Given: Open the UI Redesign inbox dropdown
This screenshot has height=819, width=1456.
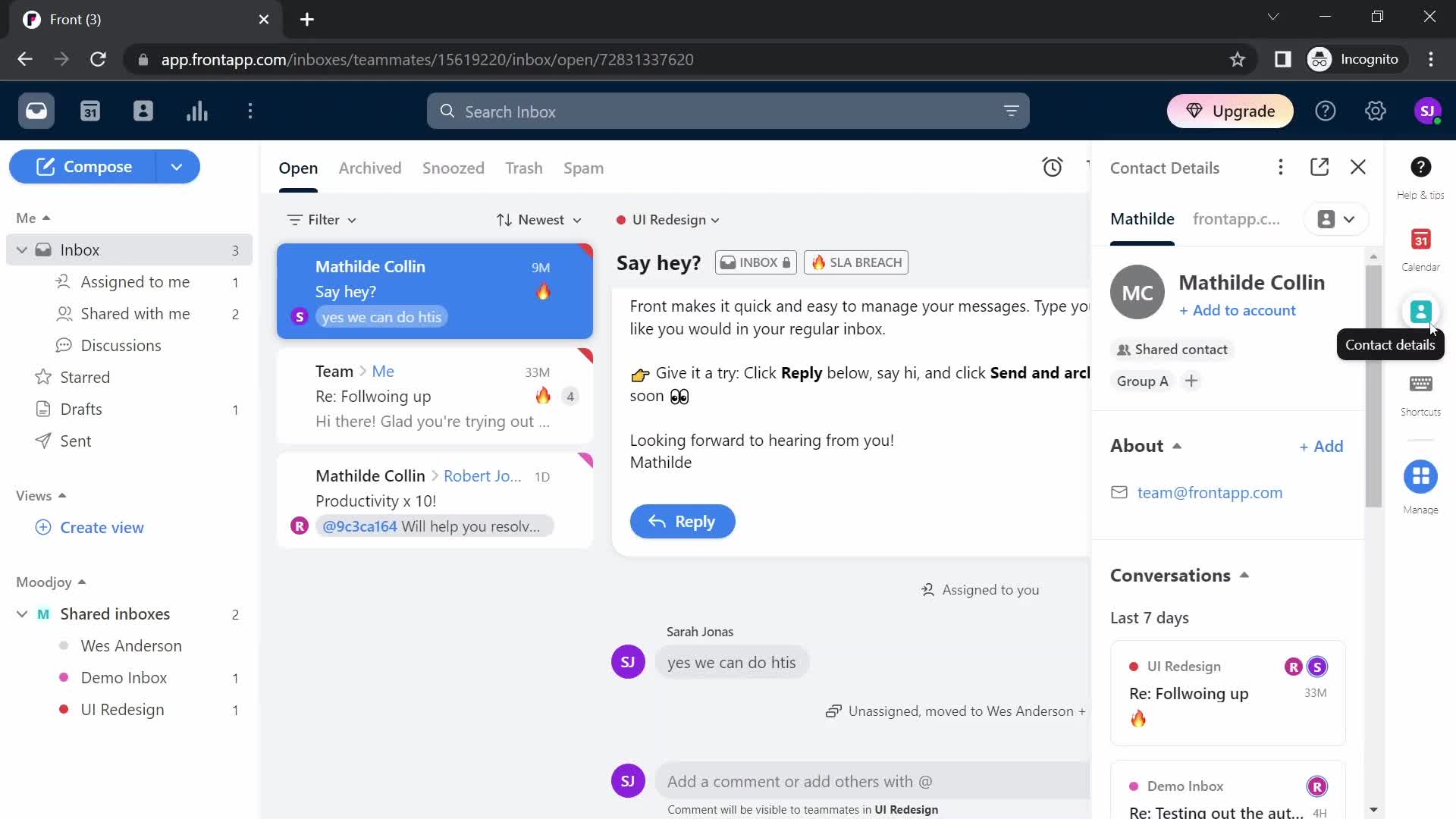Looking at the screenshot, I should pyautogui.click(x=668, y=220).
